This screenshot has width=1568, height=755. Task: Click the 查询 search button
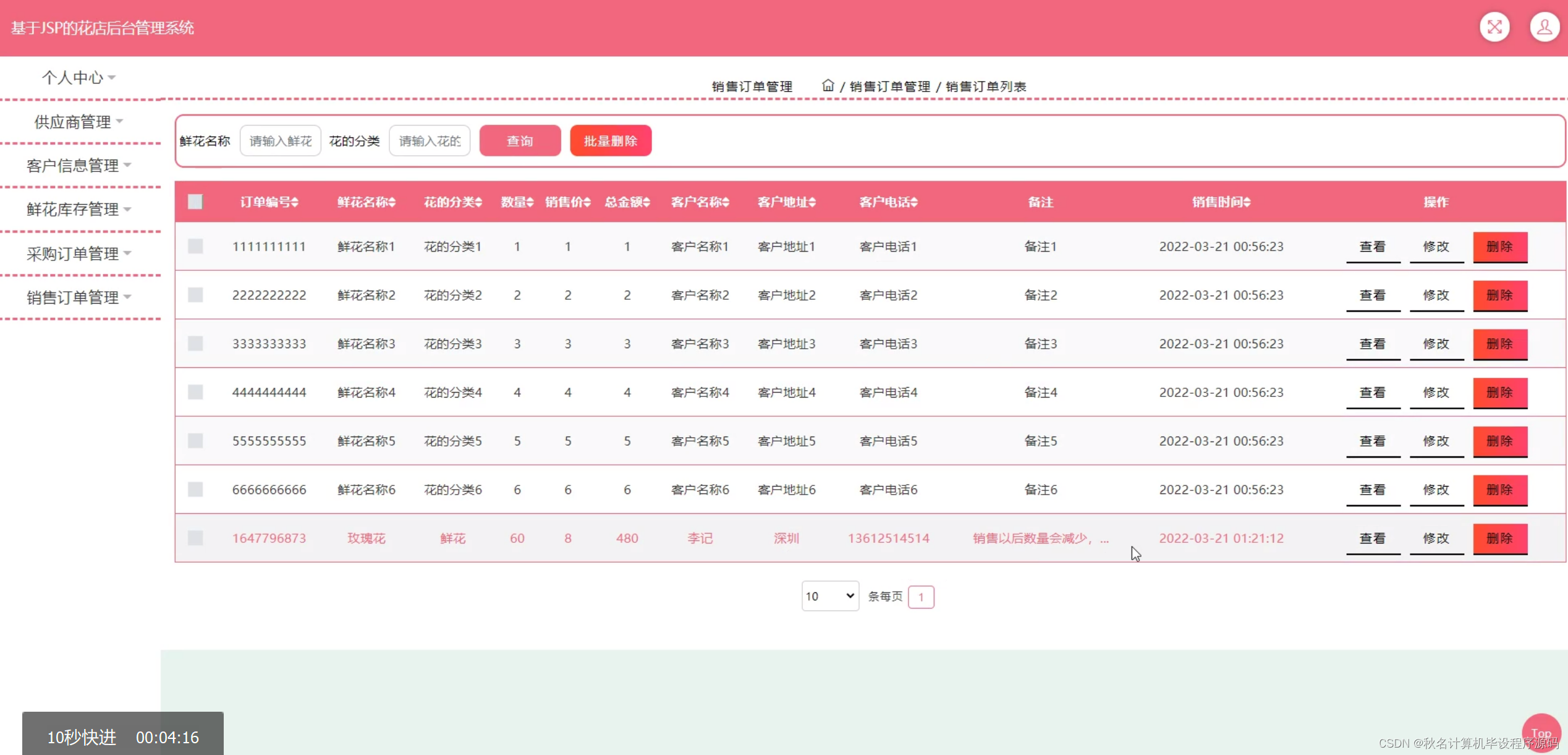point(519,141)
